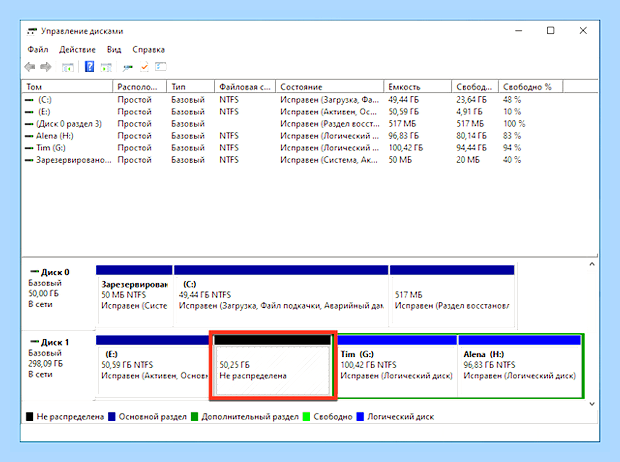Screen dimensions: 620x462
Task: Select the Tim (G:) 100,42 ГБ partition block
Action: 397,365
